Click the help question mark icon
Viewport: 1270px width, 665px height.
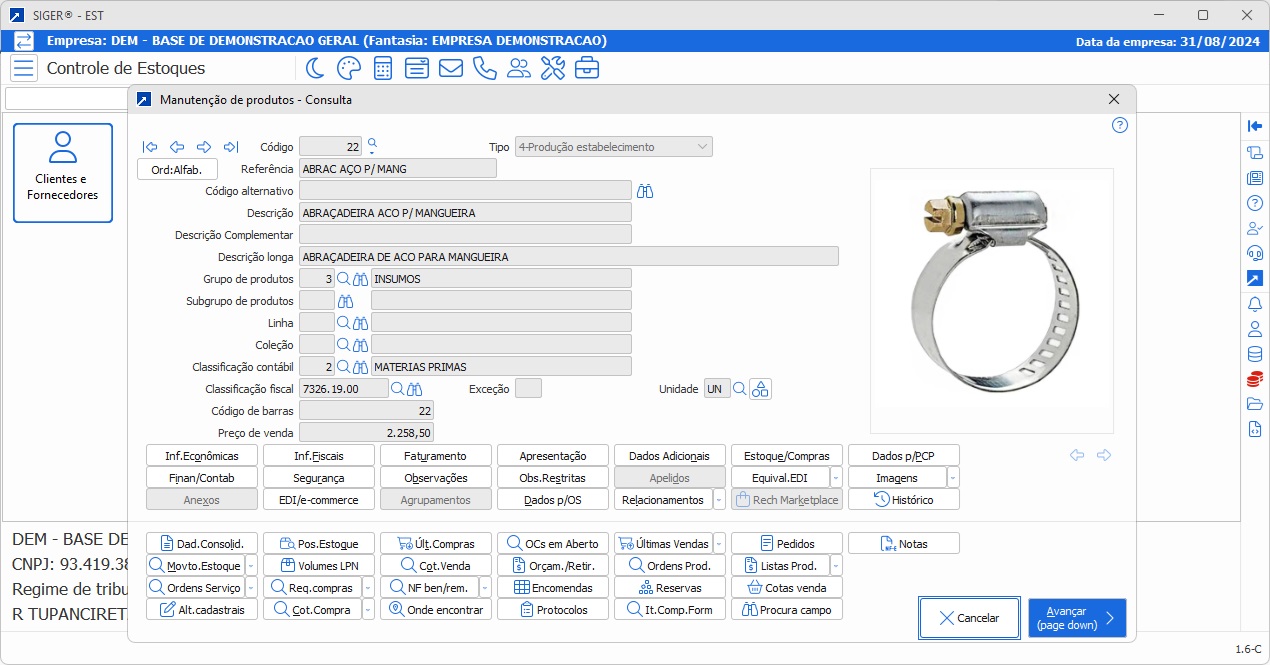(1120, 125)
